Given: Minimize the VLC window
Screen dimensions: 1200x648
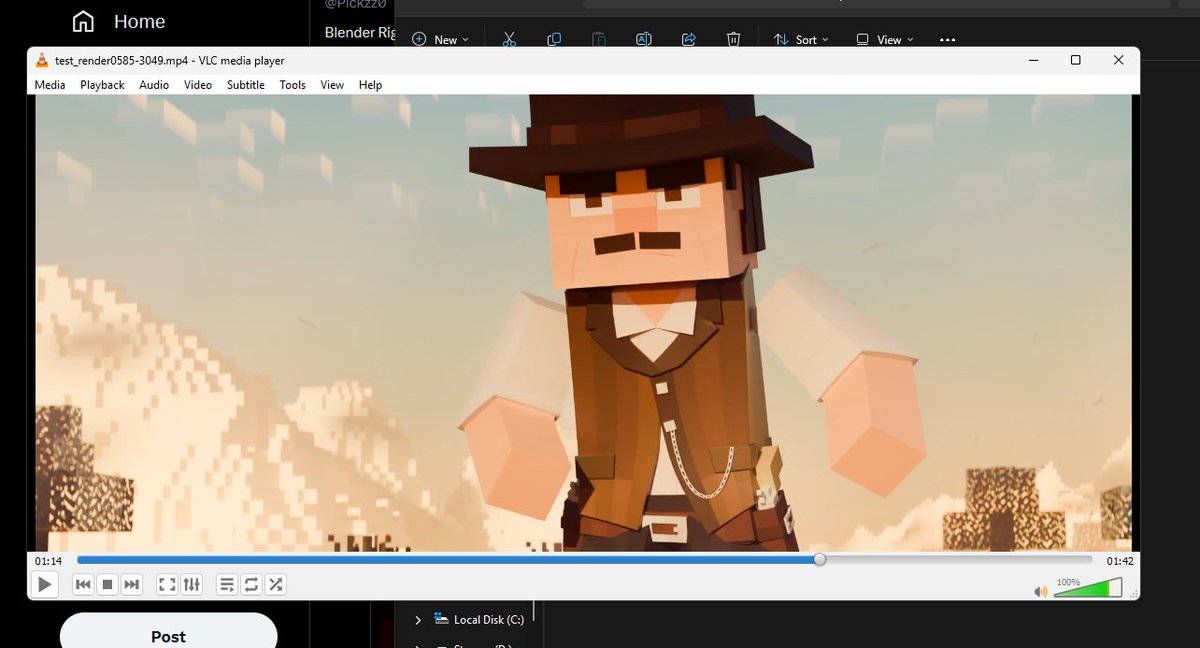Looking at the screenshot, I should [1032, 60].
